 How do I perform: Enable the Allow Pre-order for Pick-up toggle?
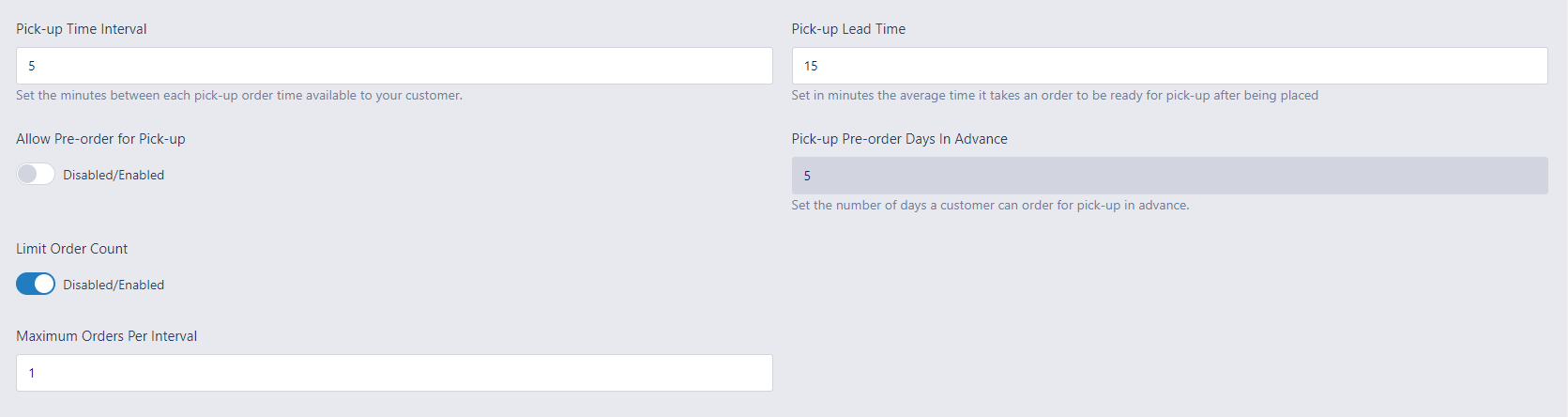[36, 175]
